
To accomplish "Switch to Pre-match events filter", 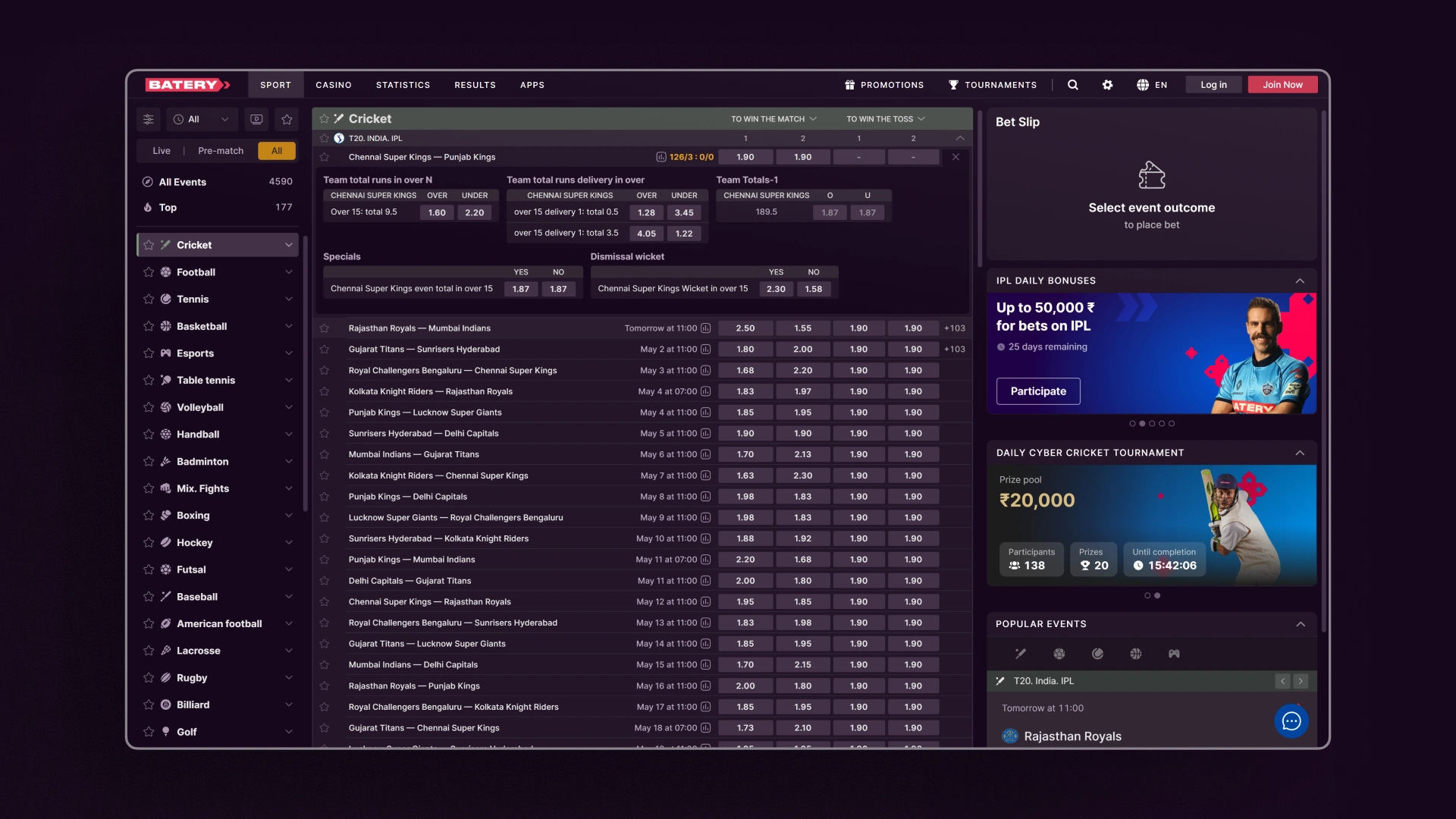I will (x=221, y=151).
